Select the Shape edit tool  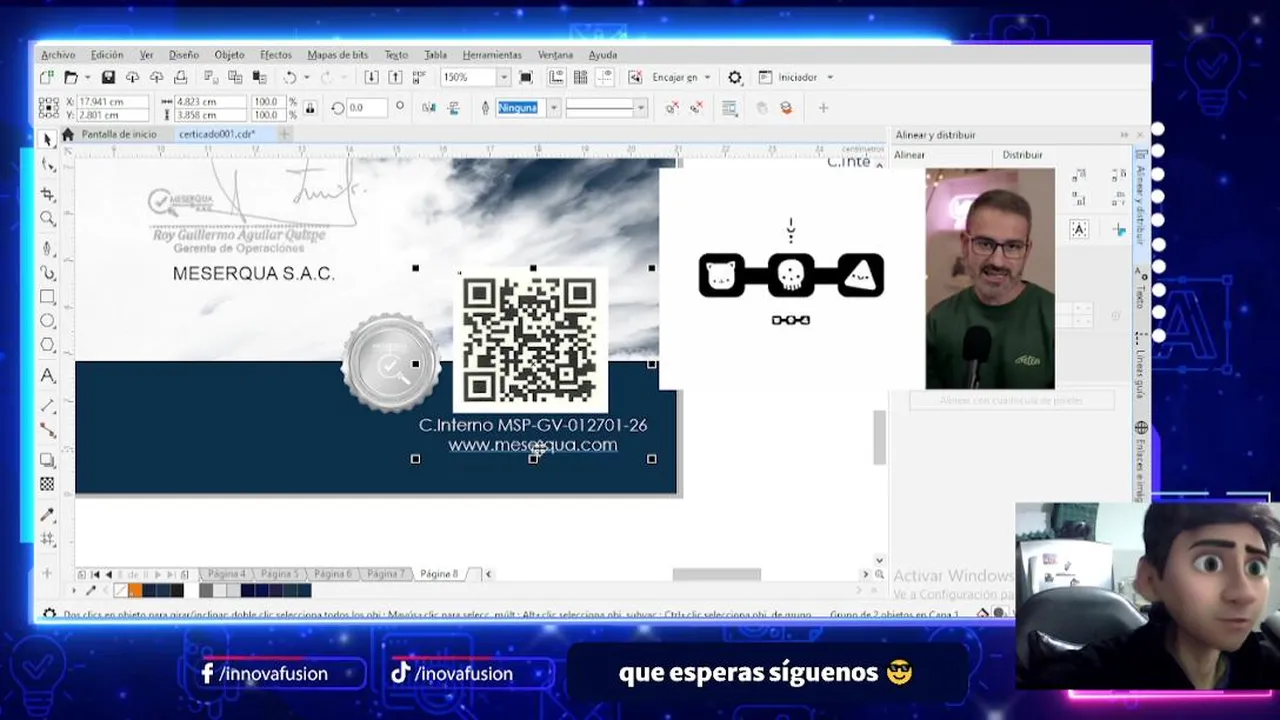point(47,165)
